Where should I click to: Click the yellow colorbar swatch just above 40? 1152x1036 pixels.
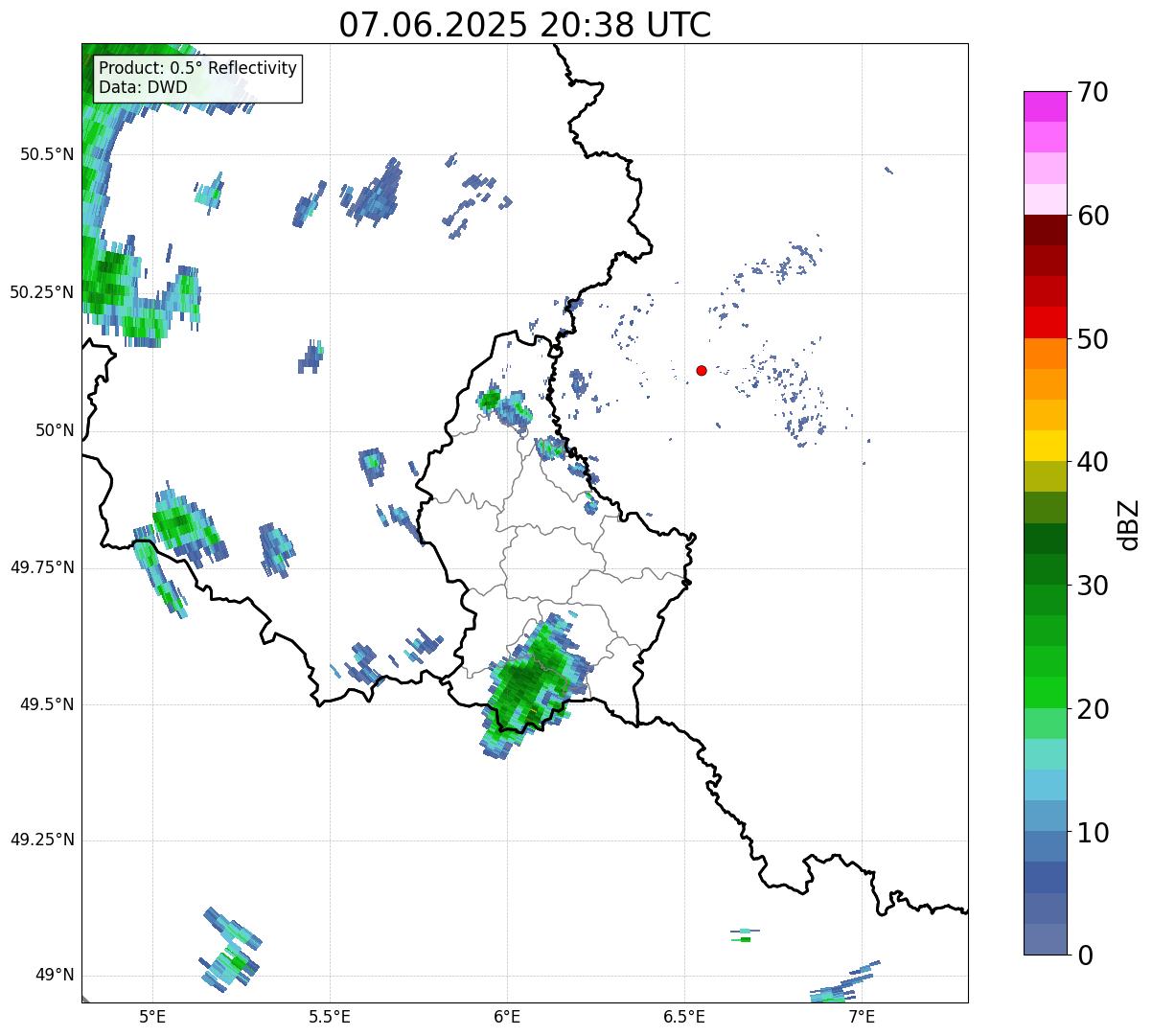[x=1045, y=446]
